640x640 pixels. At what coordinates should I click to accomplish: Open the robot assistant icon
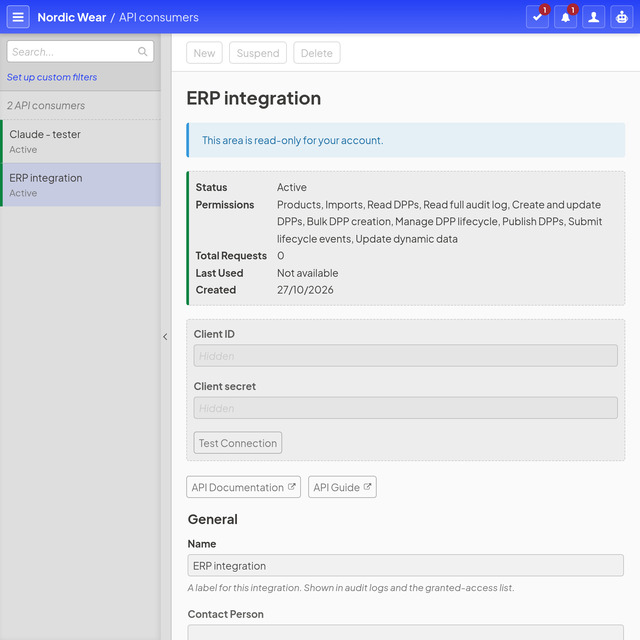[x=622, y=17]
